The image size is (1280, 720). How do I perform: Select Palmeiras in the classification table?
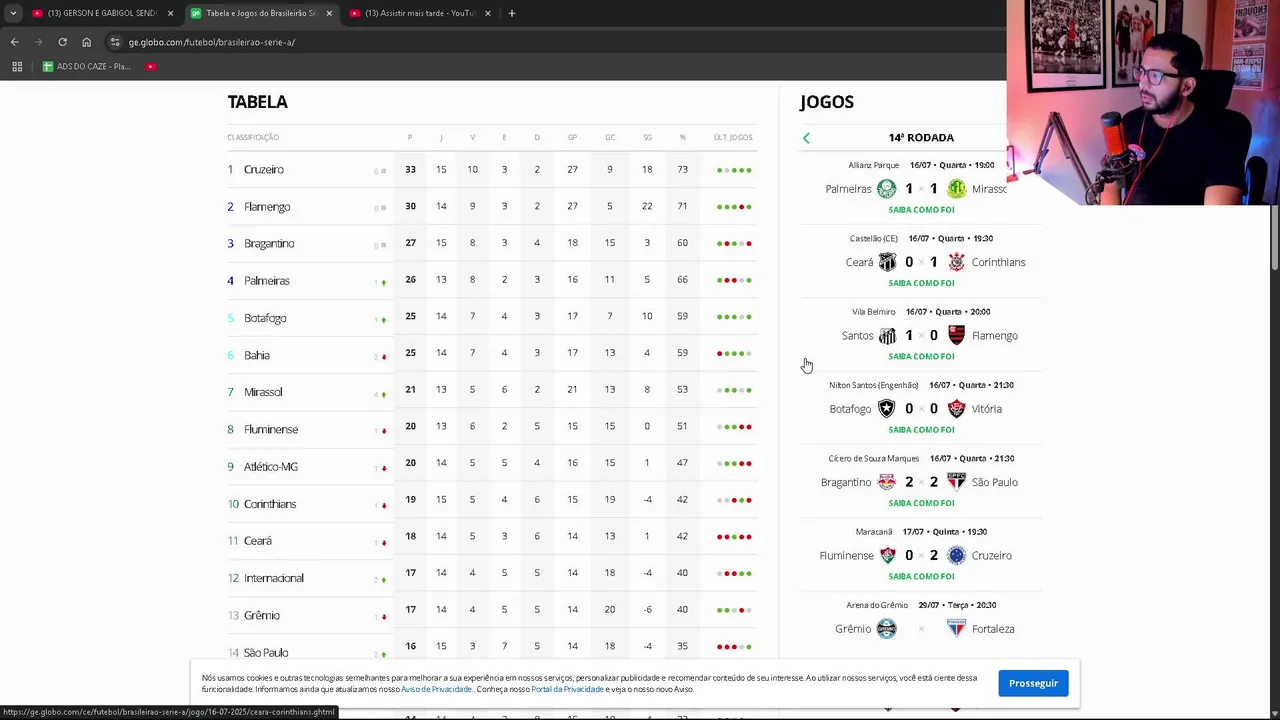267,281
